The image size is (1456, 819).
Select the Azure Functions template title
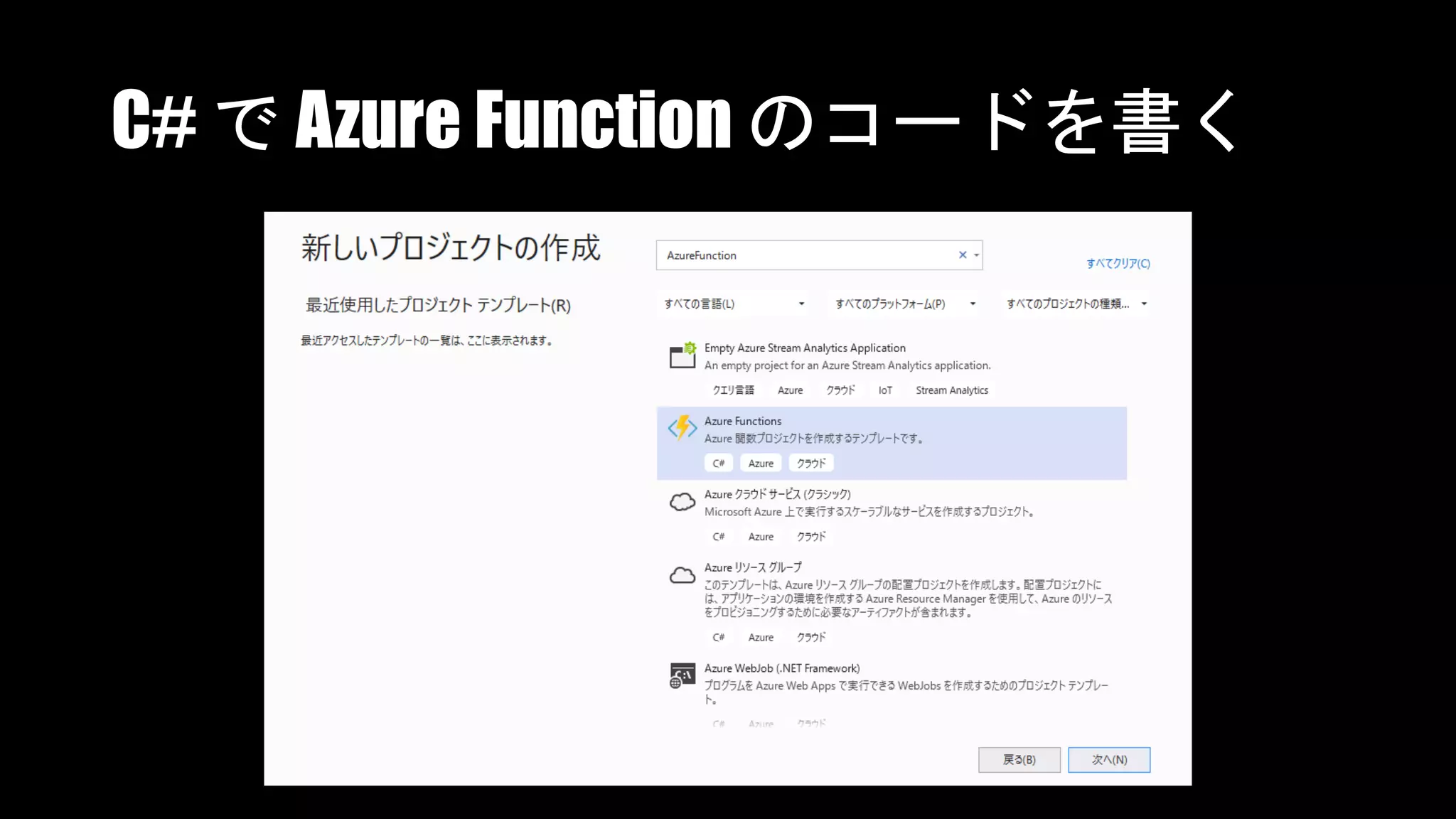click(x=743, y=421)
